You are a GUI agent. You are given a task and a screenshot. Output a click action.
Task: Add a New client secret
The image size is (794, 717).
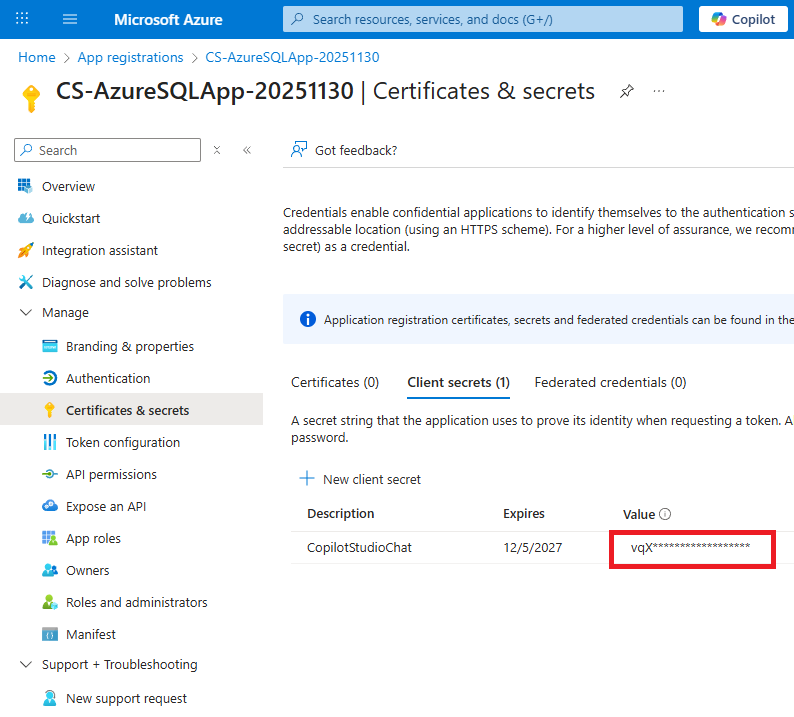tap(361, 479)
